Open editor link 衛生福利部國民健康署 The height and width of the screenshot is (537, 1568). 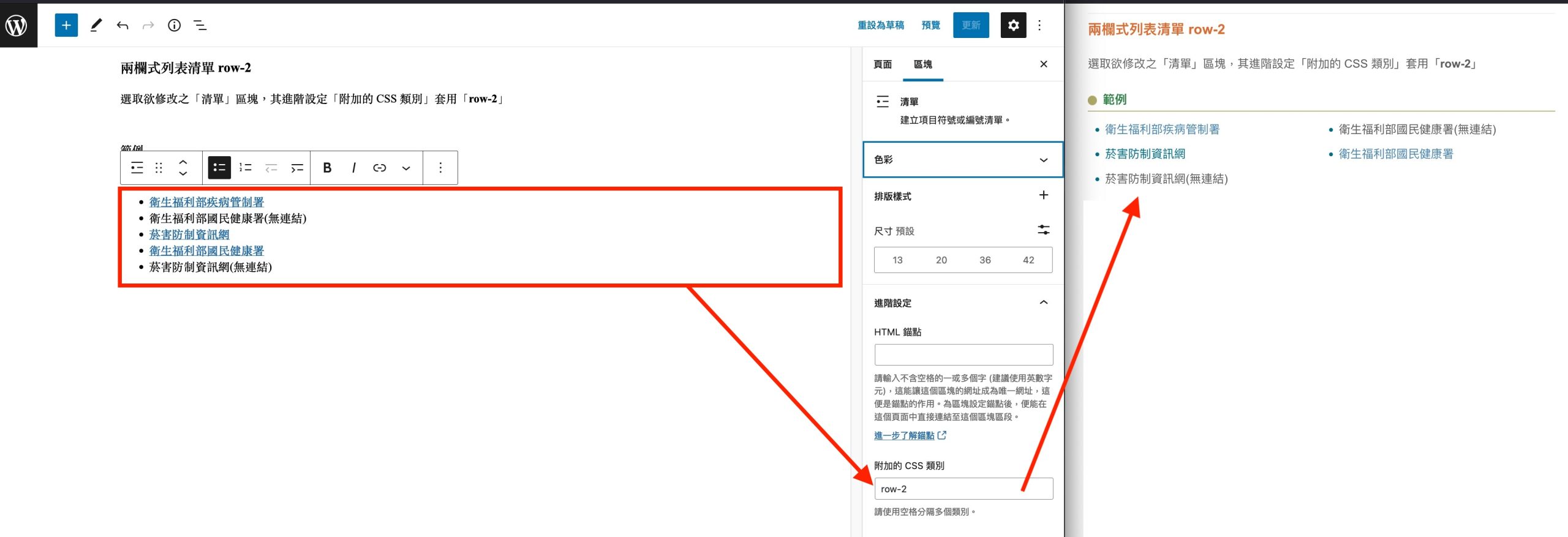click(x=206, y=250)
